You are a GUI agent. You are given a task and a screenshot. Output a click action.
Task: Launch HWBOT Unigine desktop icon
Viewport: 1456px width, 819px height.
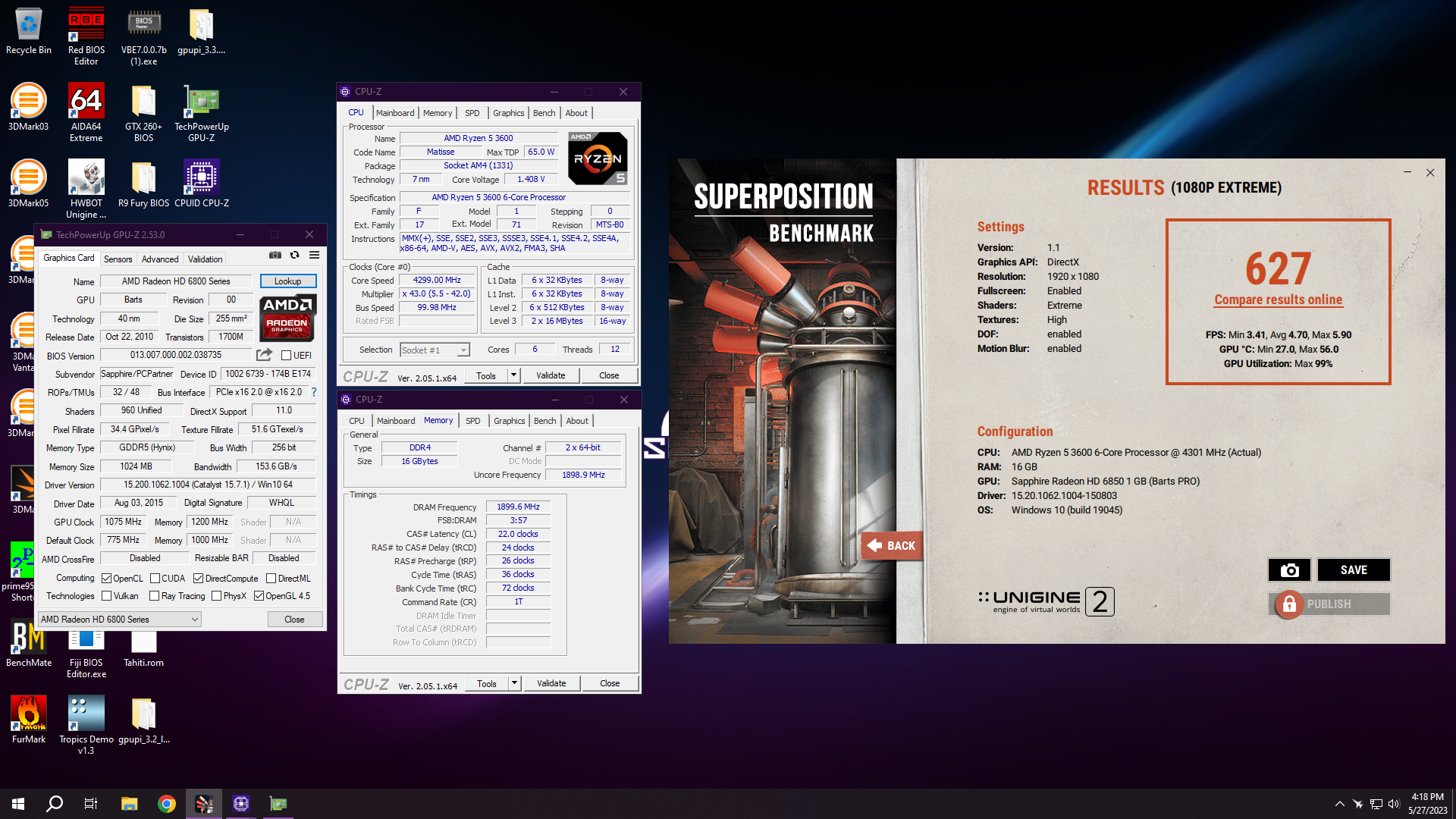[86, 190]
